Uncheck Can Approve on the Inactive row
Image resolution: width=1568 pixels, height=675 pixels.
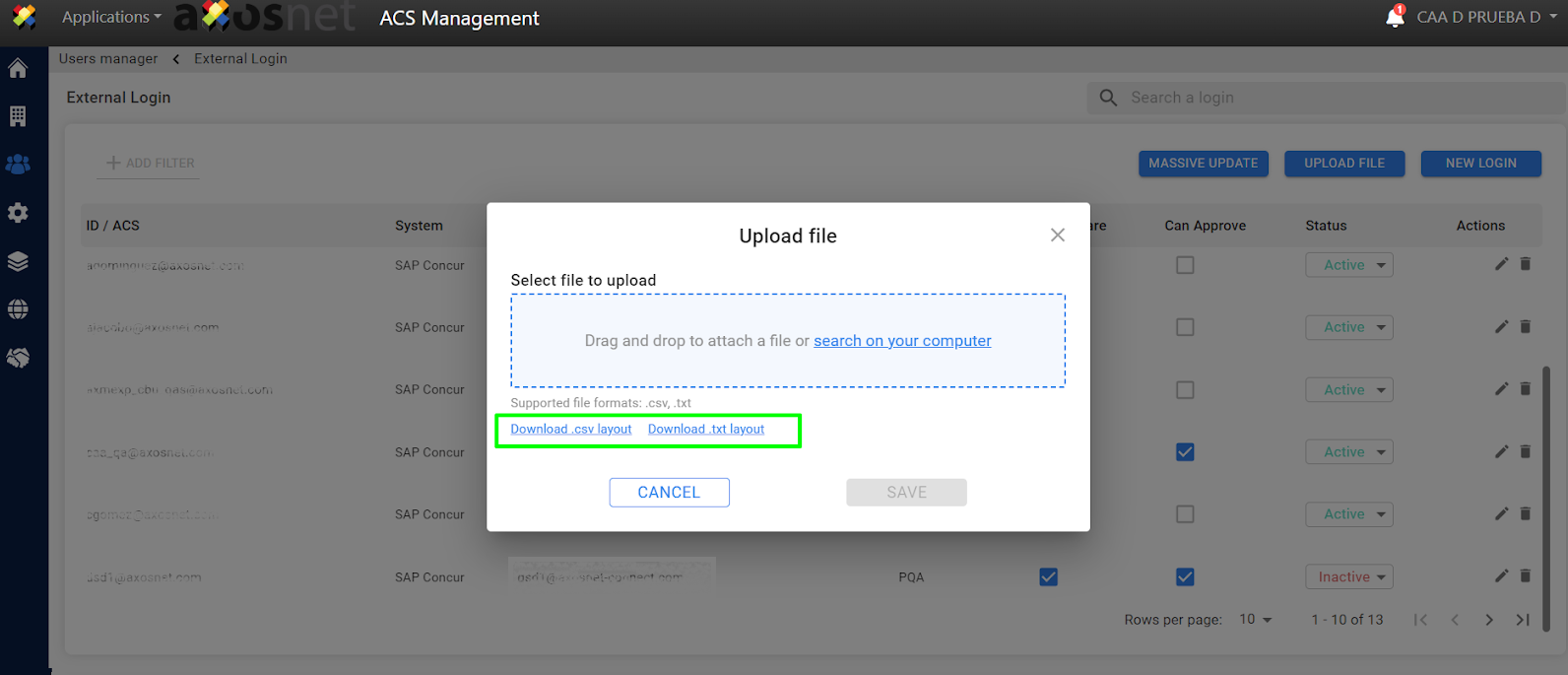1185,577
